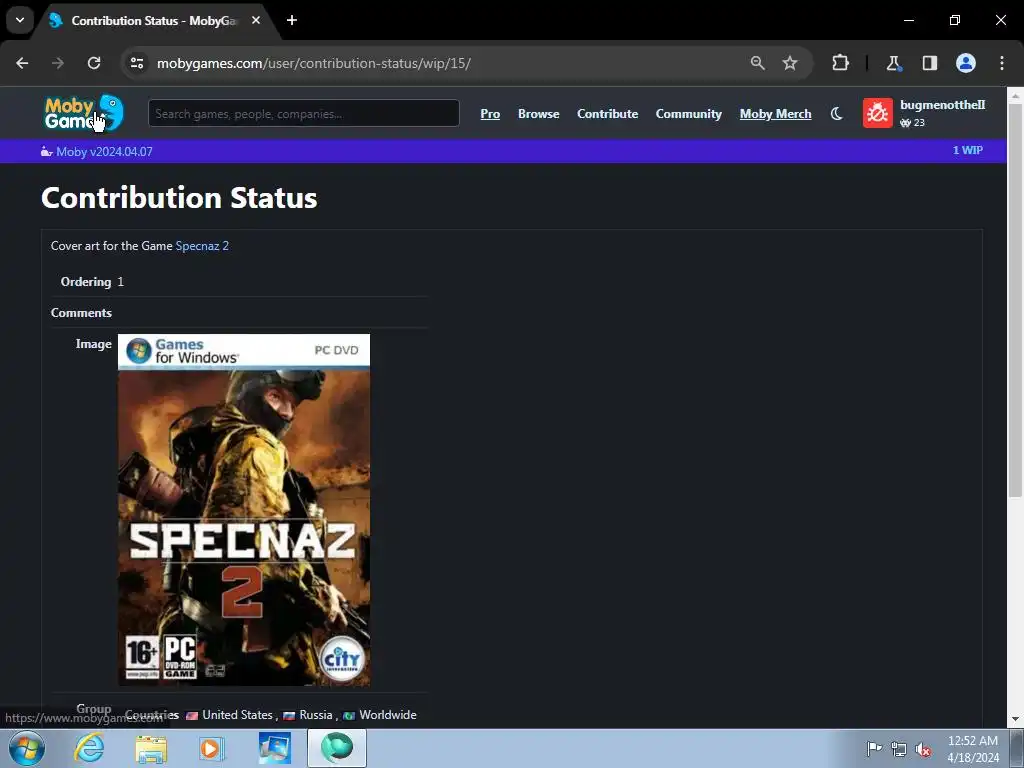This screenshot has width=1024, height=768.
Task: Go back to the previous page
Action: point(22,63)
